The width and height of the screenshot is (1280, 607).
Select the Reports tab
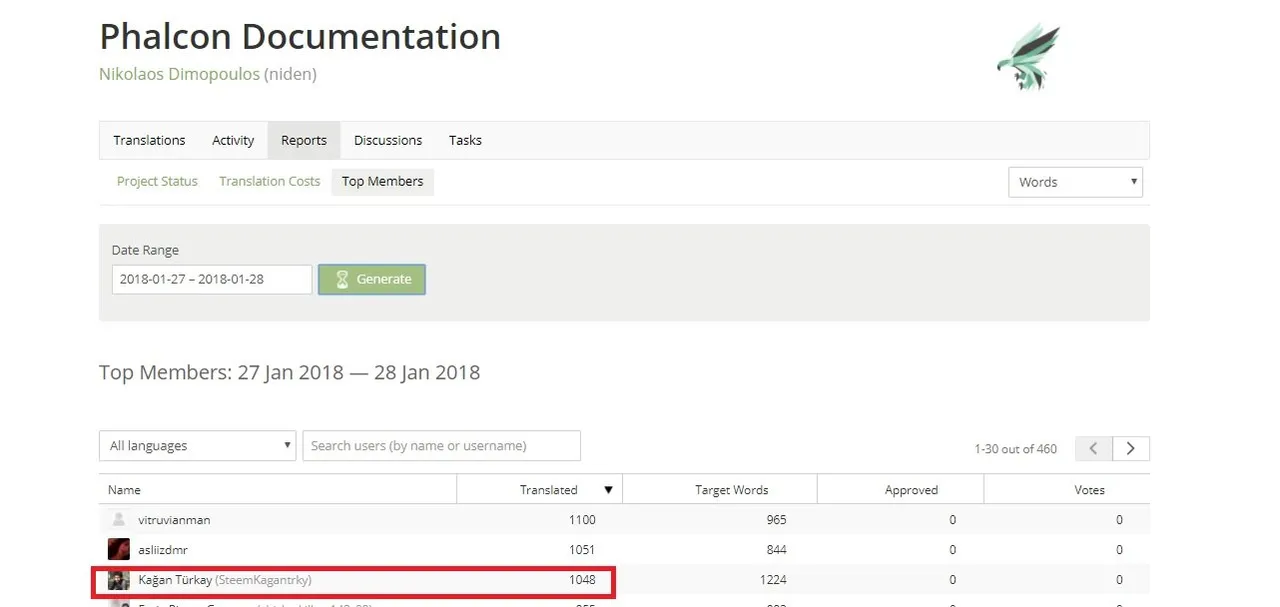304,140
